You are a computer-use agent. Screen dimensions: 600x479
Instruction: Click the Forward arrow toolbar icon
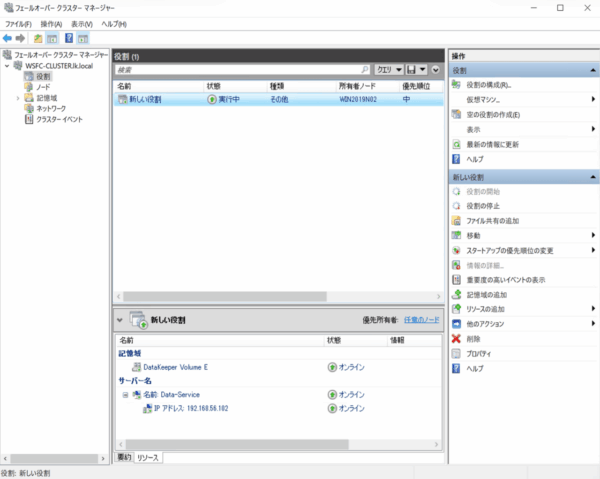[x=20, y=38]
